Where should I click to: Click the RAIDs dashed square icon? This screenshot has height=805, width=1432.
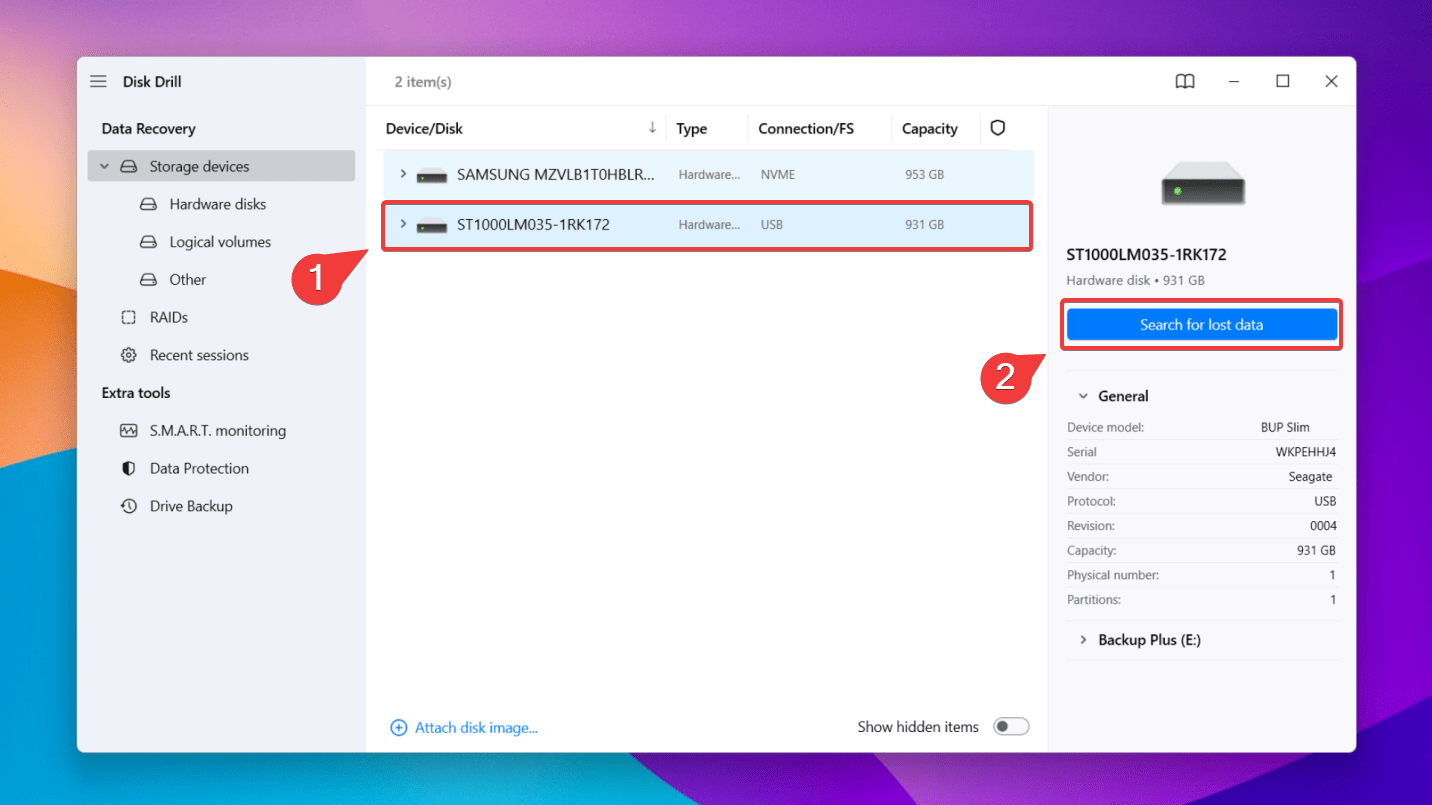point(128,317)
